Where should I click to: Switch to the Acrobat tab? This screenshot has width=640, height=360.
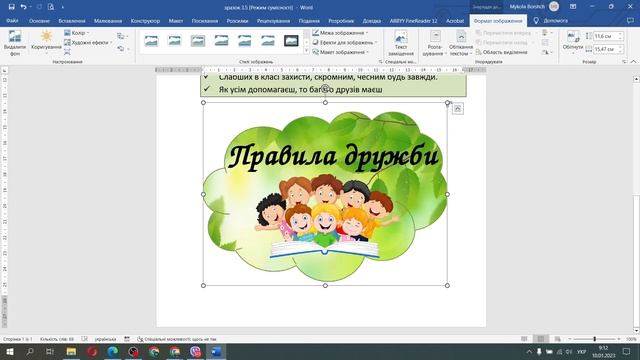click(x=455, y=20)
